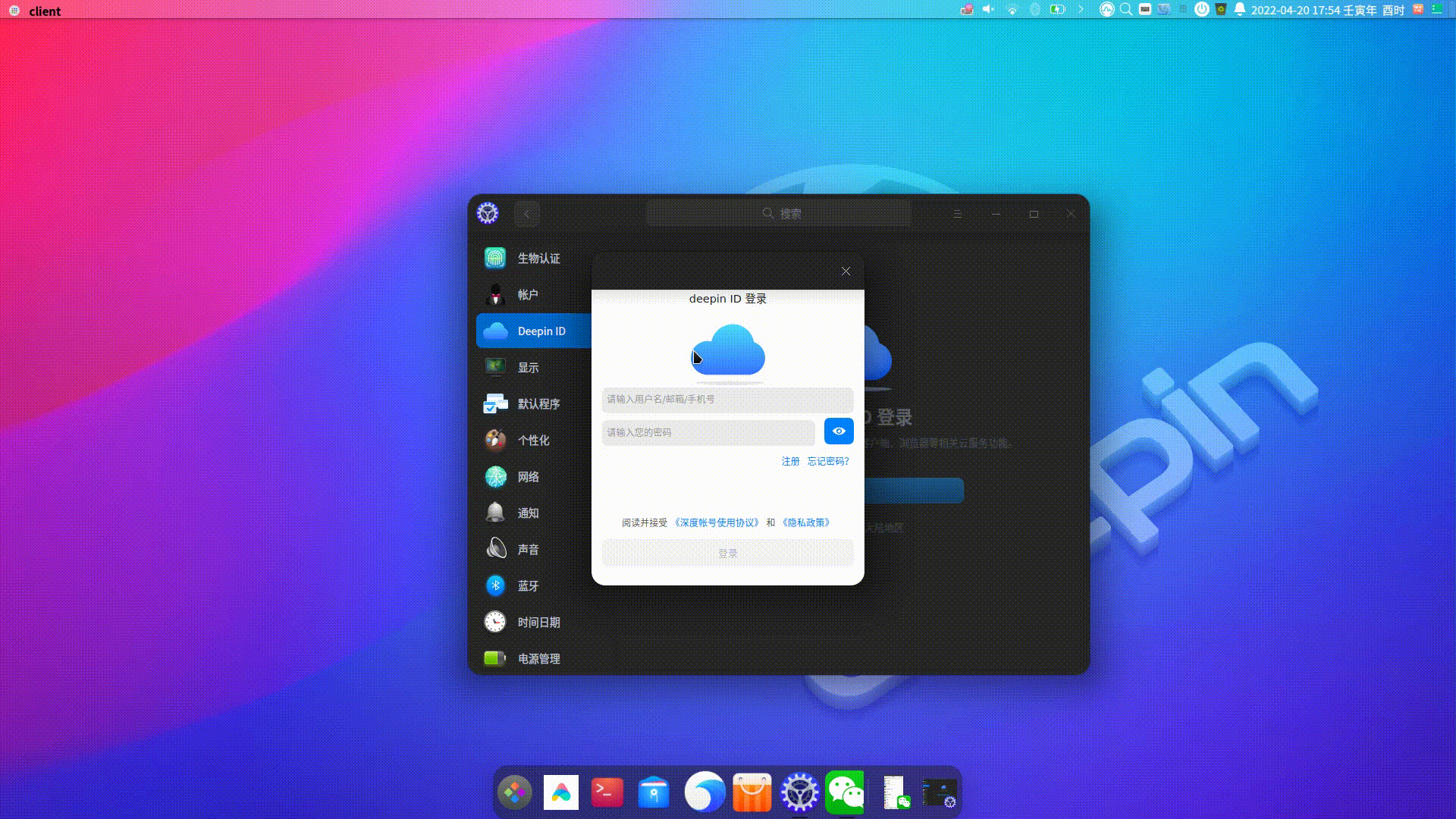Select 个性化 personalization in sidebar
The width and height of the screenshot is (1456, 819).
(x=533, y=441)
